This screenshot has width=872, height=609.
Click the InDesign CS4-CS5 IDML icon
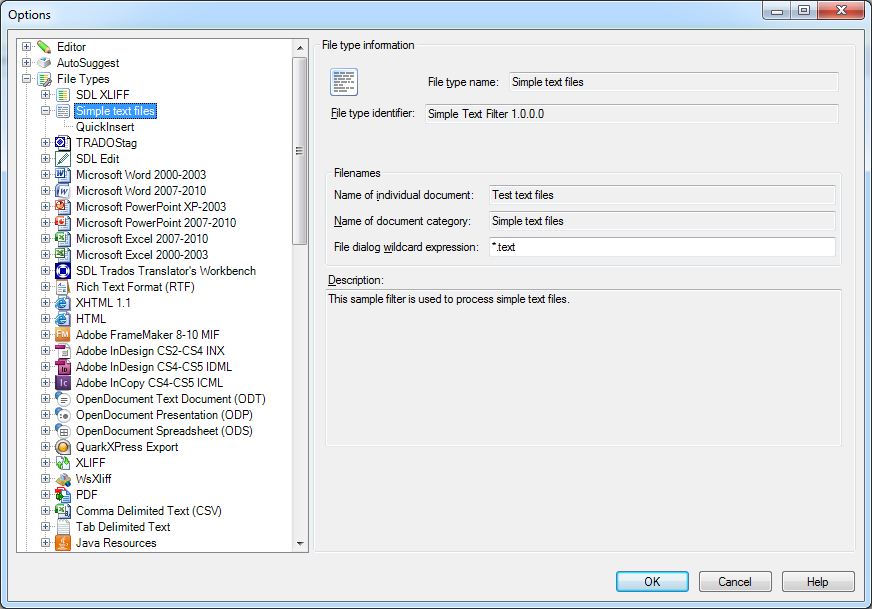point(63,367)
